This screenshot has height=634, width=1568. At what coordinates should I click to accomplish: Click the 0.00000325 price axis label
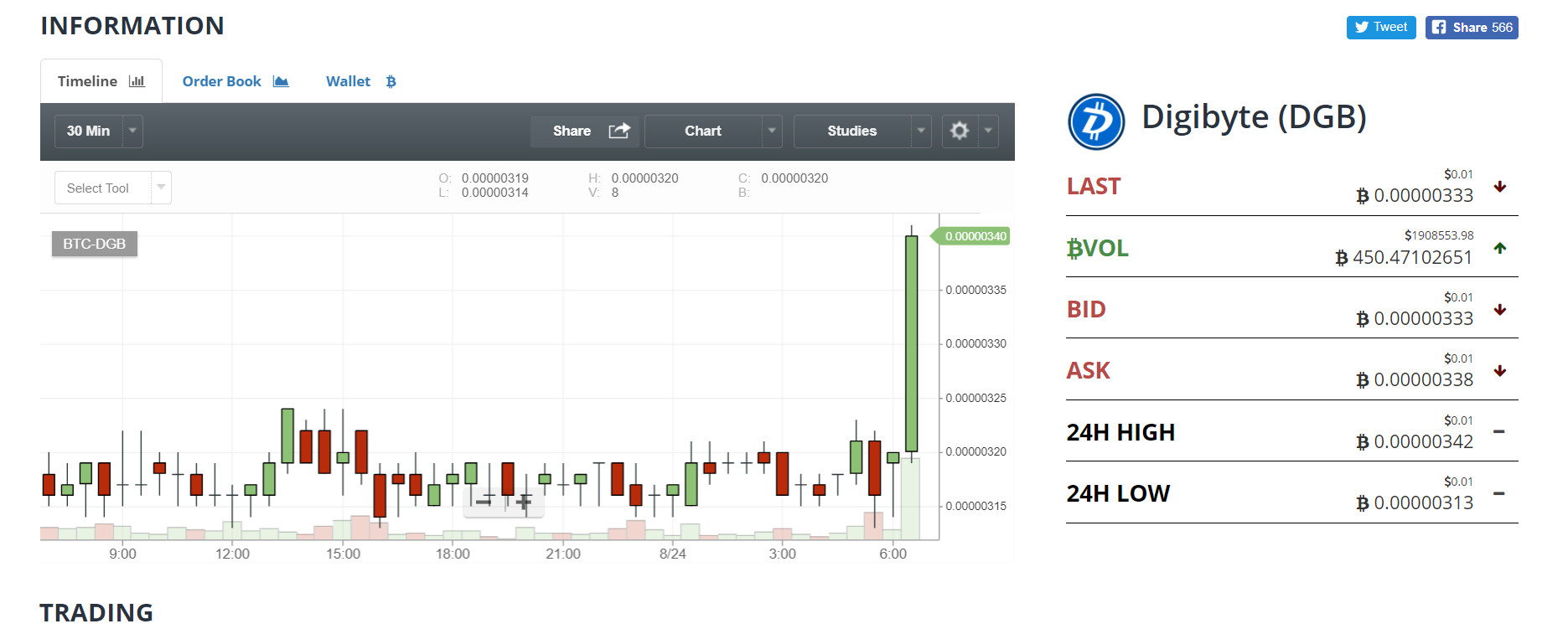976,398
